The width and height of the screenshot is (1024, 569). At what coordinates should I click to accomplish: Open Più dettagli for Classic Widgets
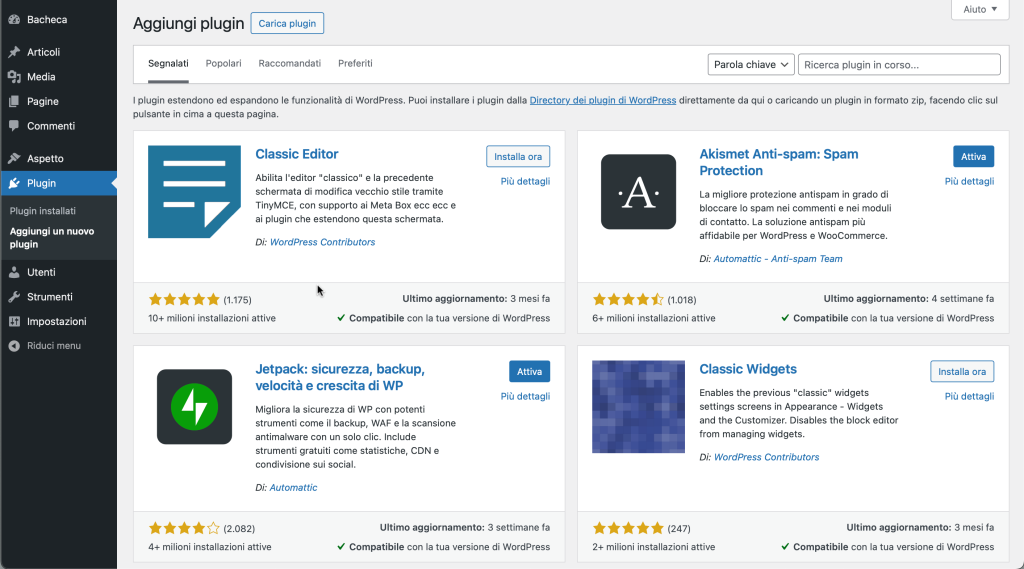(x=969, y=396)
